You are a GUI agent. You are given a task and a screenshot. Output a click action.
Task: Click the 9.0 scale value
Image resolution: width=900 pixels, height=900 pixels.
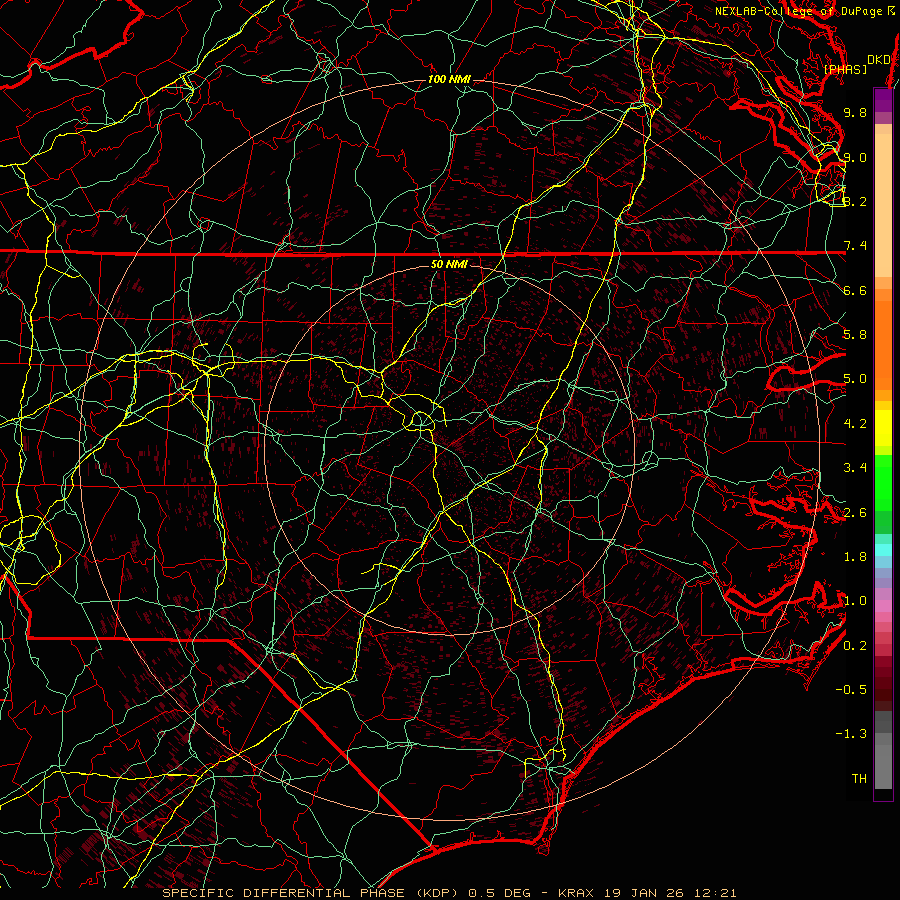point(855,157)
